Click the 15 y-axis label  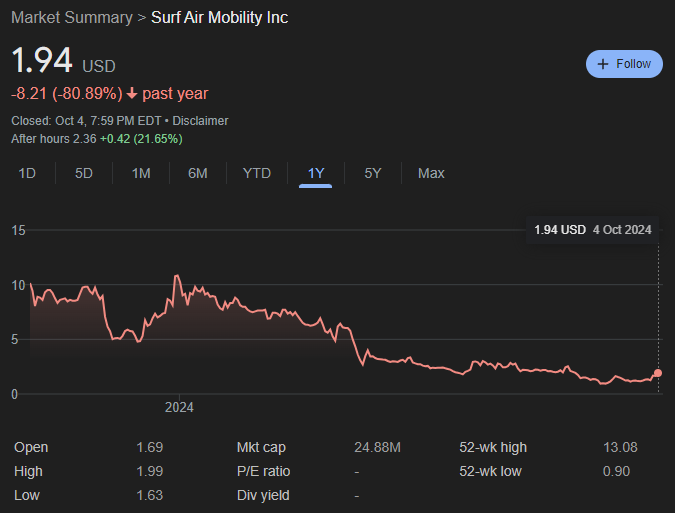coord(19,231)
